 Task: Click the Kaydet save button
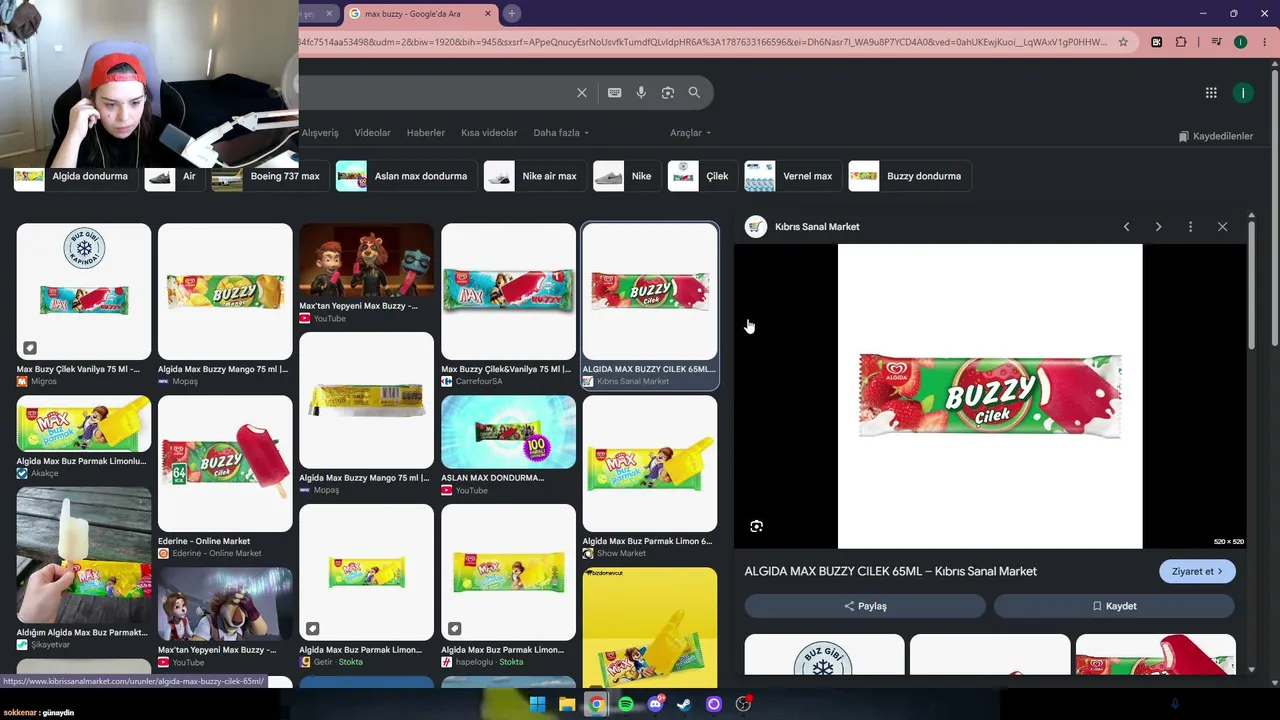pyautogui.click(x=1114, y=606)
